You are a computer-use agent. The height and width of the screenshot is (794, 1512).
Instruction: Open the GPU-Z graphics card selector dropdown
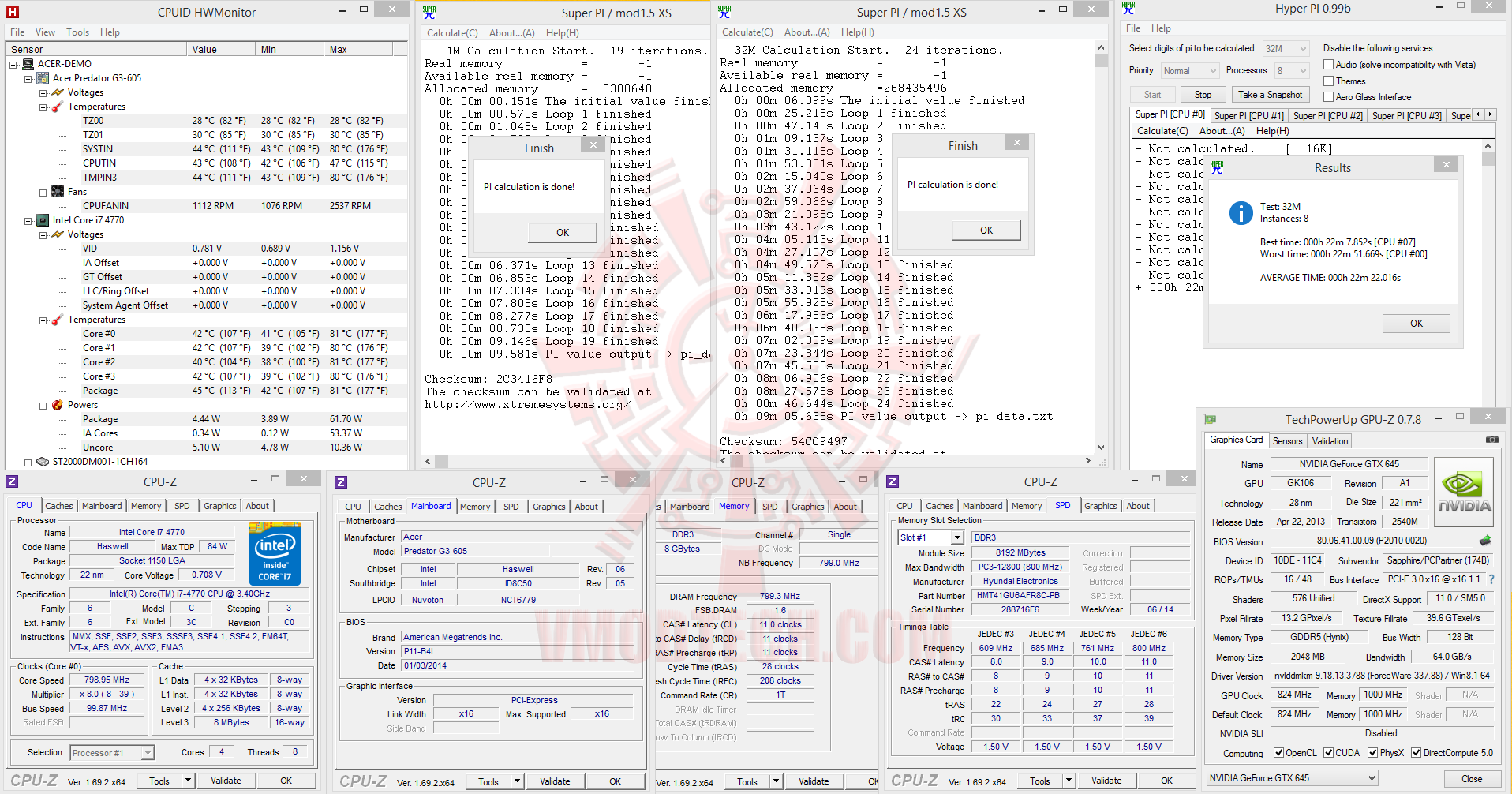point(1293,778)
